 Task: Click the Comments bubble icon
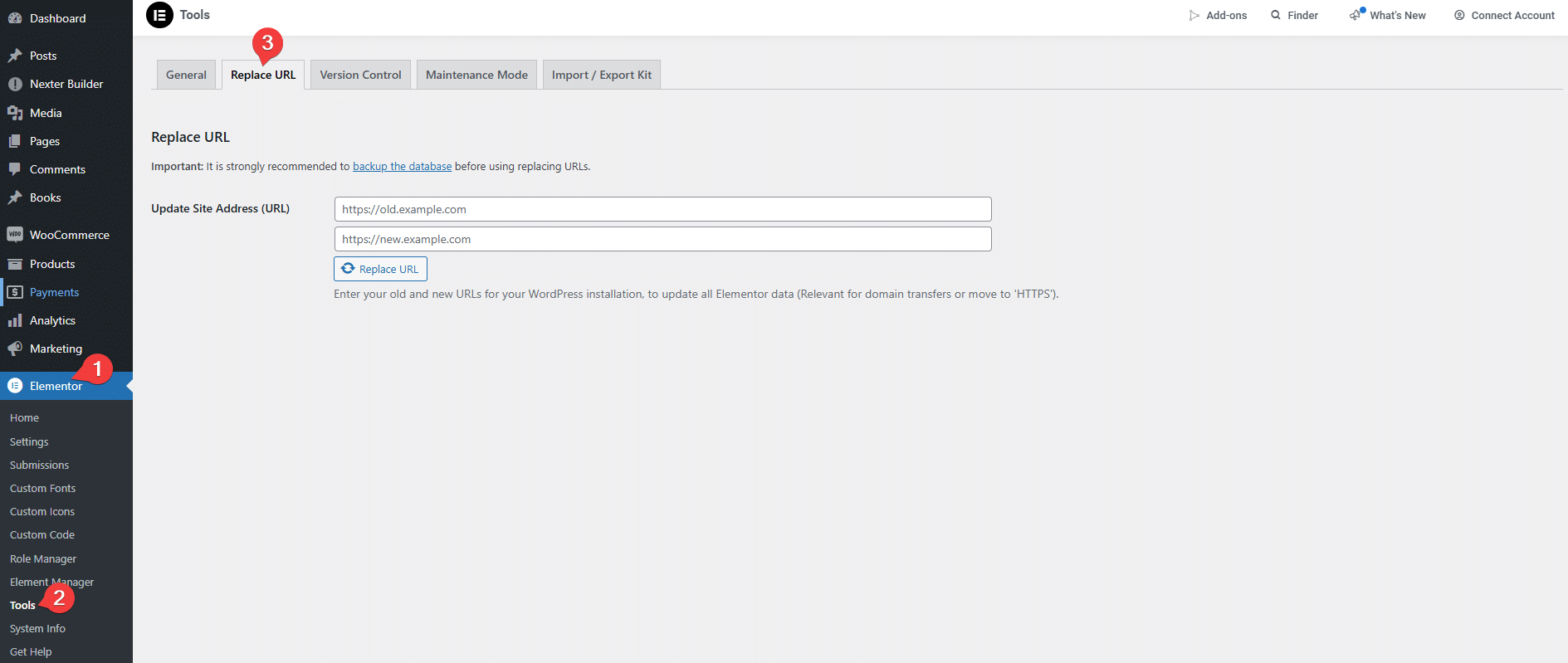pyautogui.click(x=15, y=169)
